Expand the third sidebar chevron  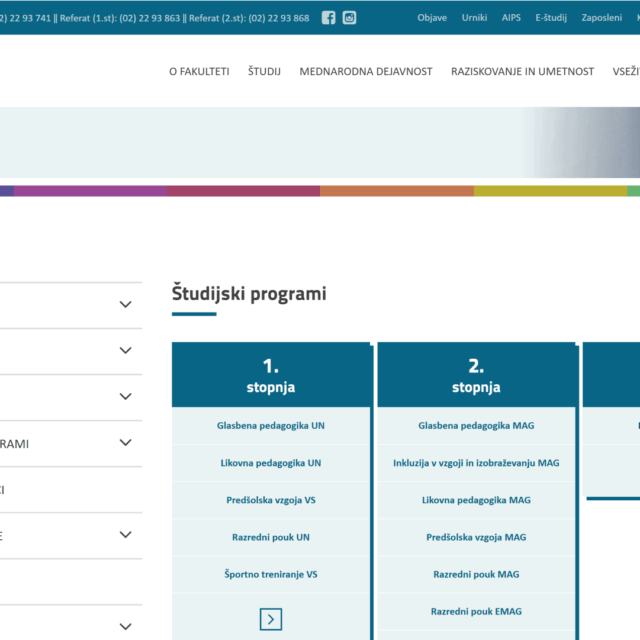click(x=125, y=397)
